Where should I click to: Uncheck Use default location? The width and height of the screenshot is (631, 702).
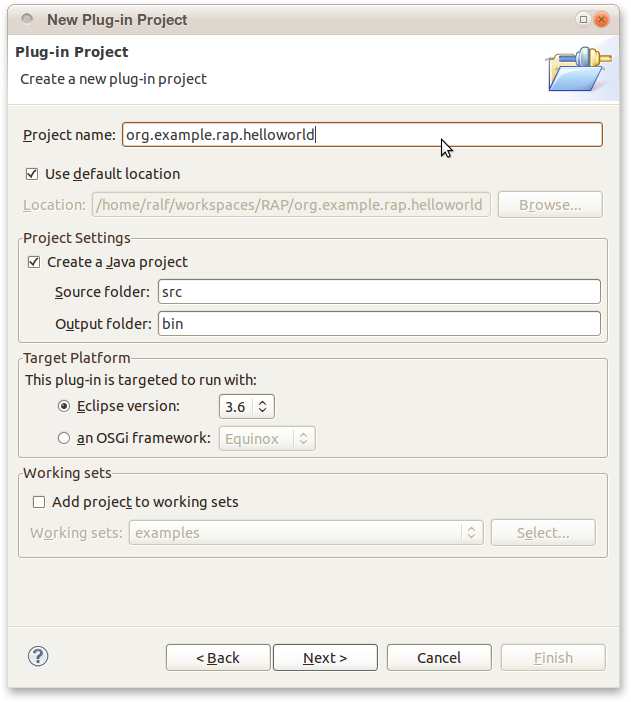pos(32,174)
